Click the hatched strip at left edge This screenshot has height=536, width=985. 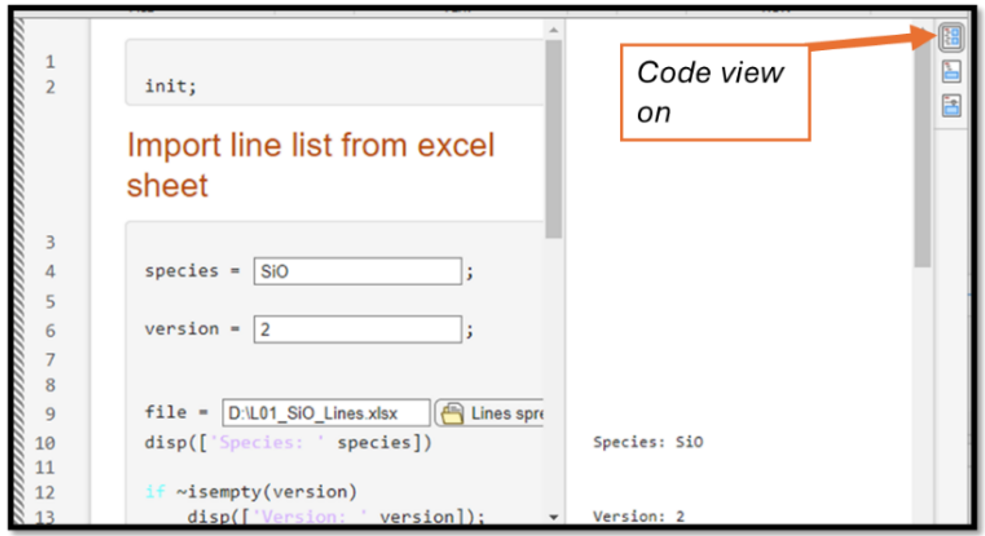coord(19,271)
